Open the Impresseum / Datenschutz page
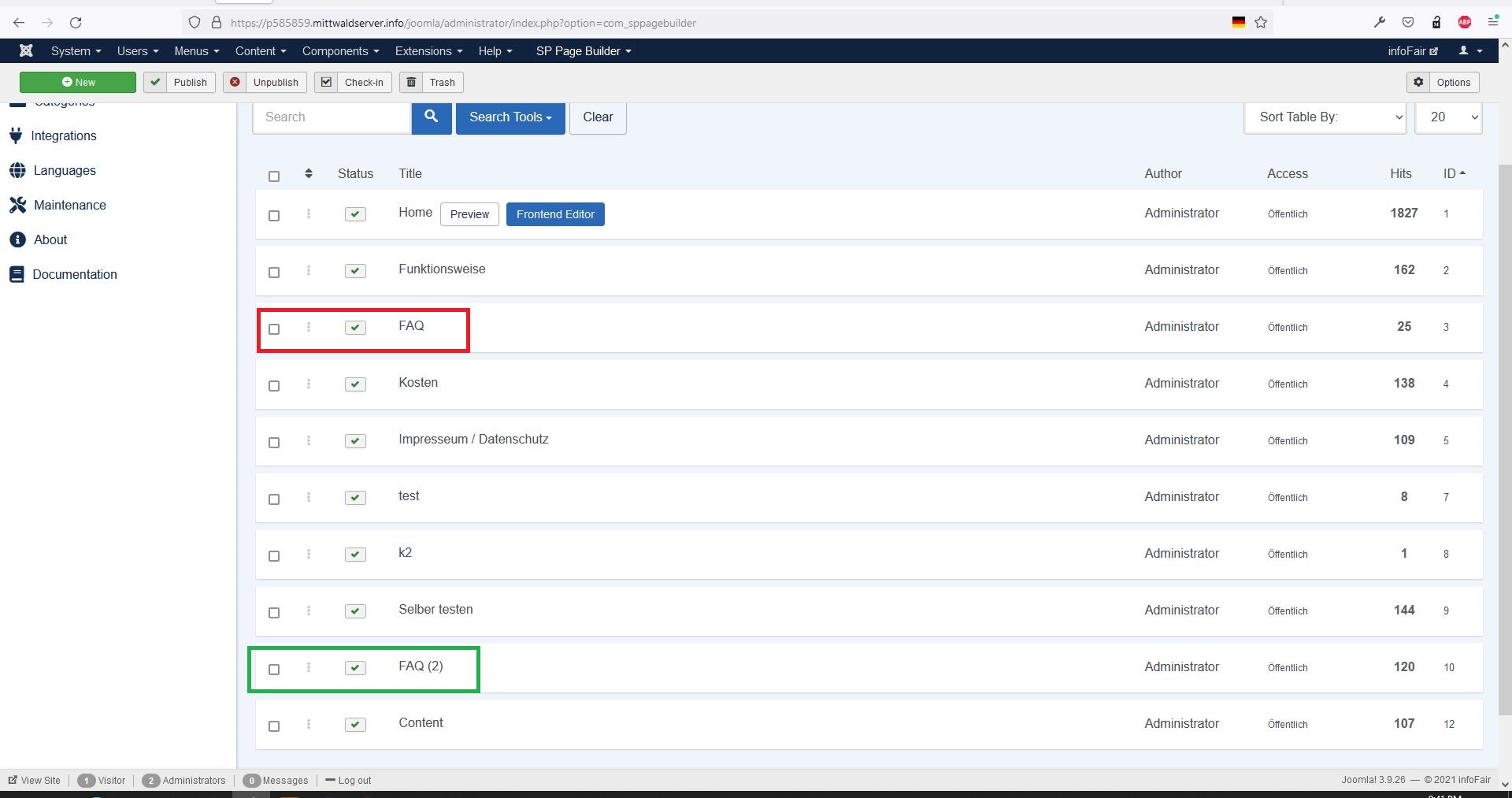 click(x=473, y=440)
